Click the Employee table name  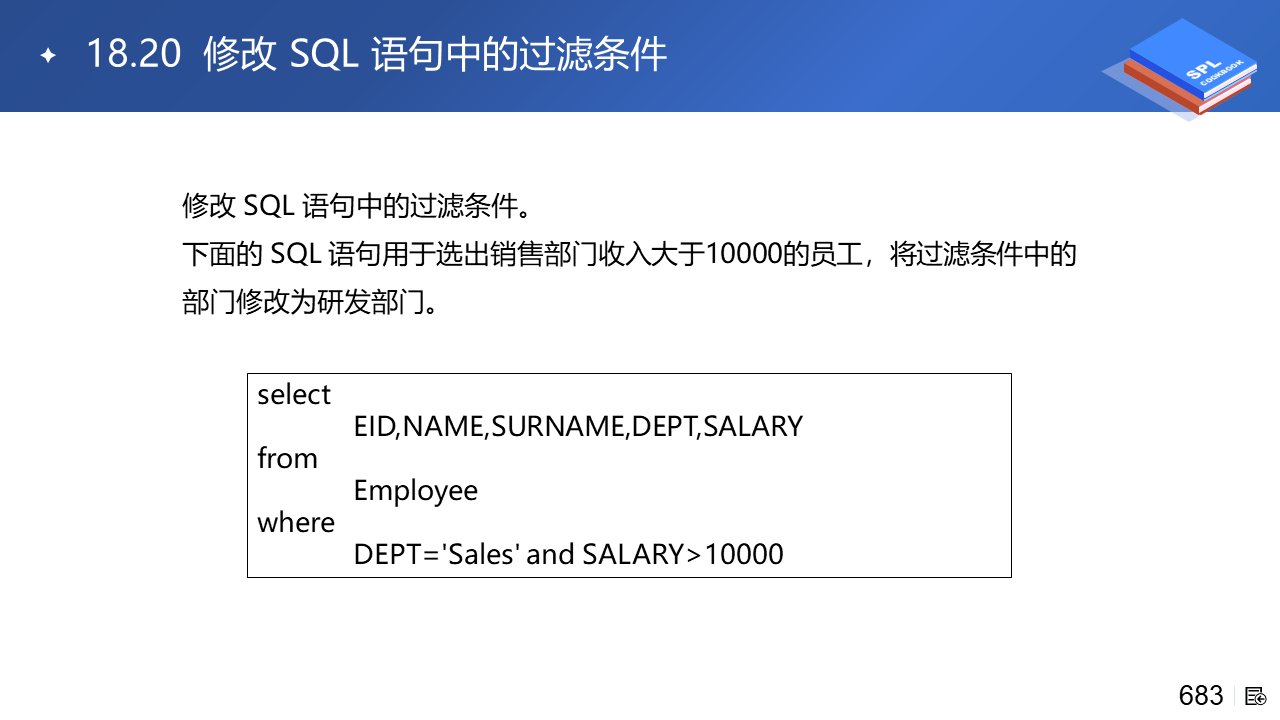click(415, 491)
